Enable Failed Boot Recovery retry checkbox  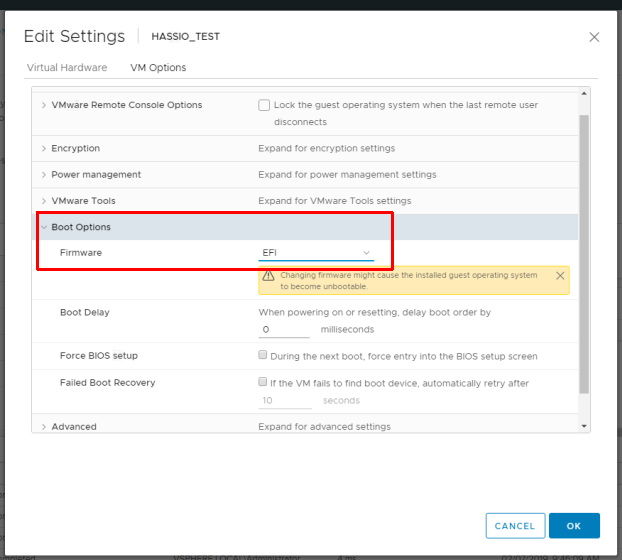[262, 382]
